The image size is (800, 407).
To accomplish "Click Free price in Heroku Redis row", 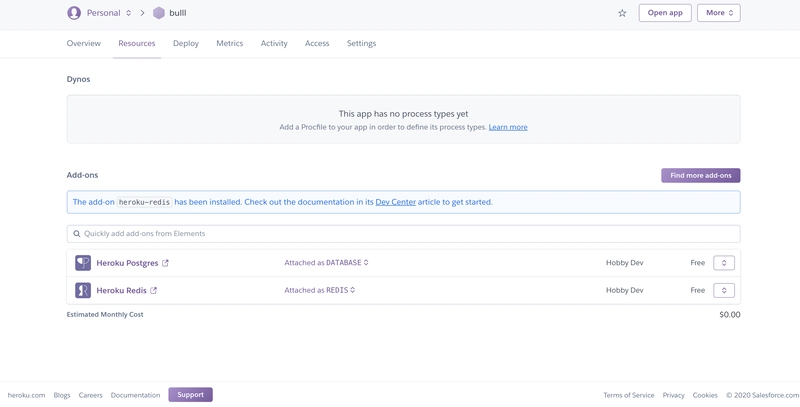I will (697, 290).
